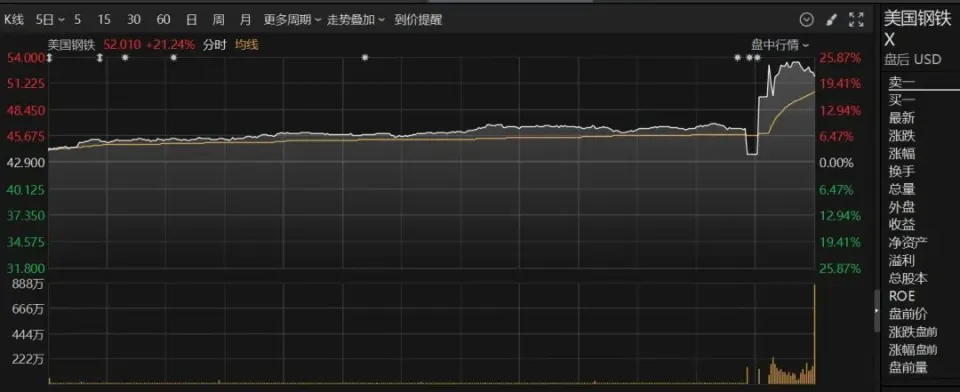Select the paintbrush drawing tool icon
Viewport: 960px width, 392px height.
point(831,20)
